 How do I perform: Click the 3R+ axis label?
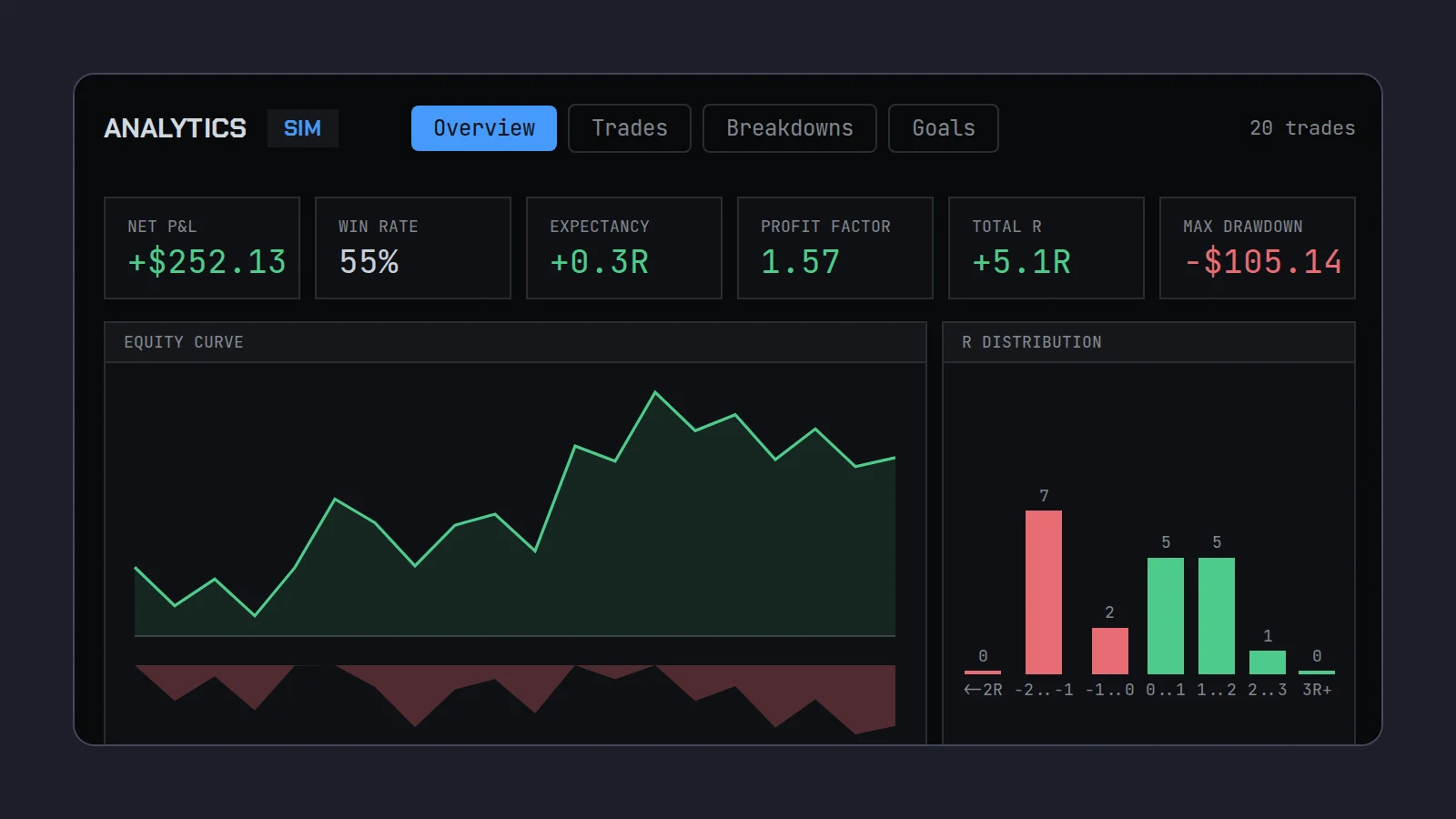pos(1317,690)
